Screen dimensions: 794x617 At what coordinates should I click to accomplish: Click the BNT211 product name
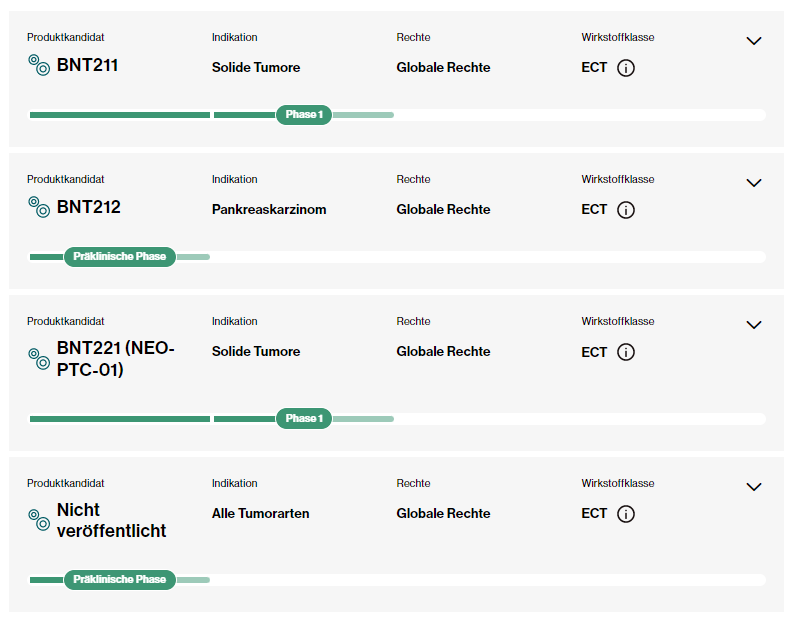pyautogui.click(x=89, y=66)
